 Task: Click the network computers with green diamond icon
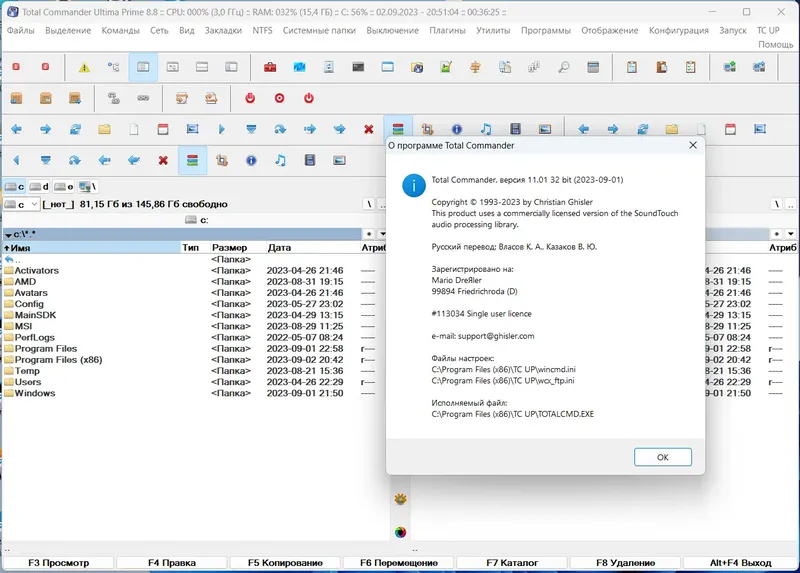pos(730,67)
